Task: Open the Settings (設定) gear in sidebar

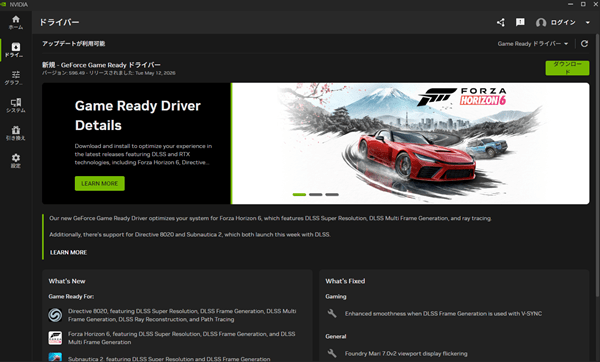Action: click(16, 161)
